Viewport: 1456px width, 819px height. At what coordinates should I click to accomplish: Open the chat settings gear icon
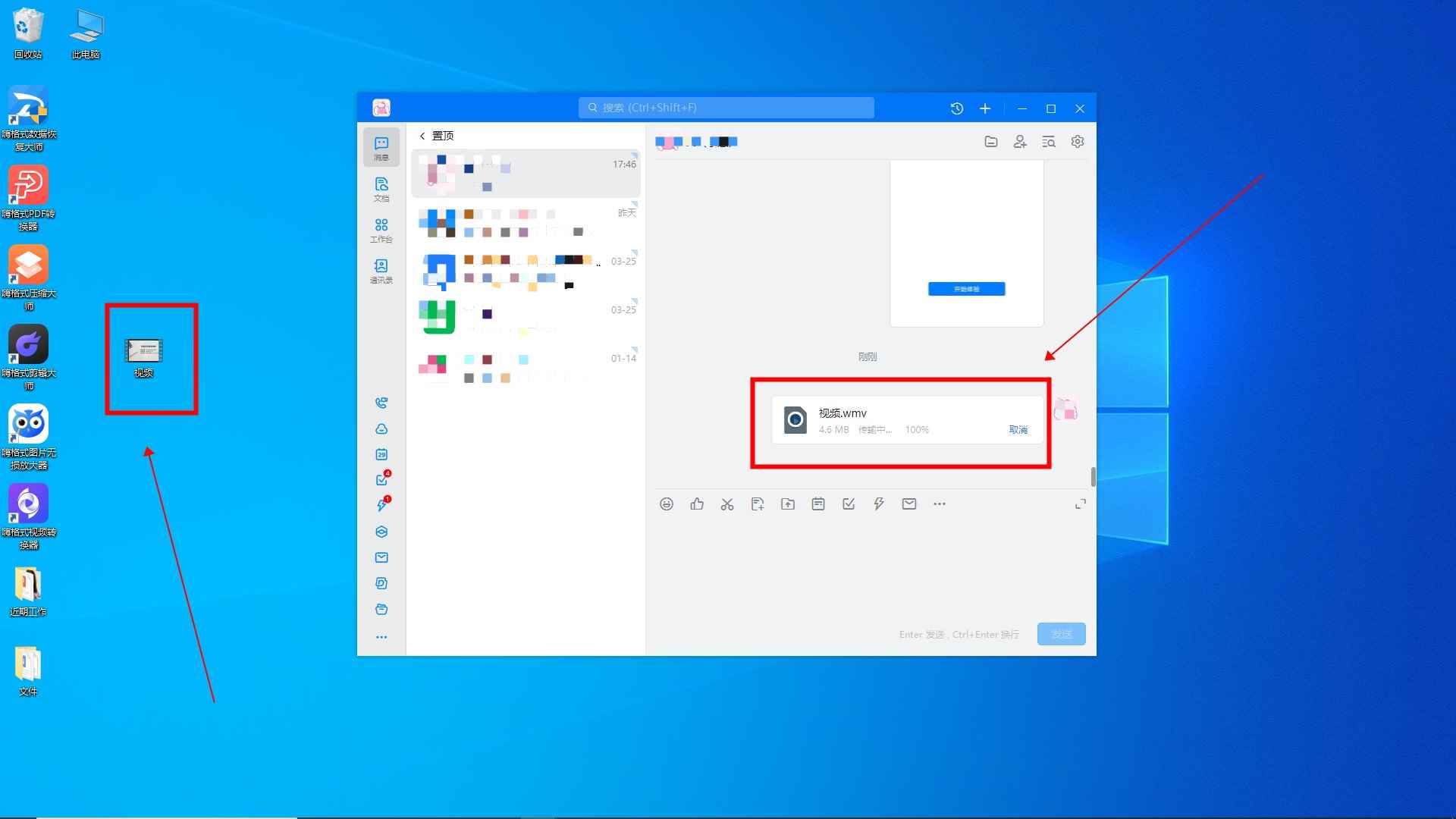1078,142
